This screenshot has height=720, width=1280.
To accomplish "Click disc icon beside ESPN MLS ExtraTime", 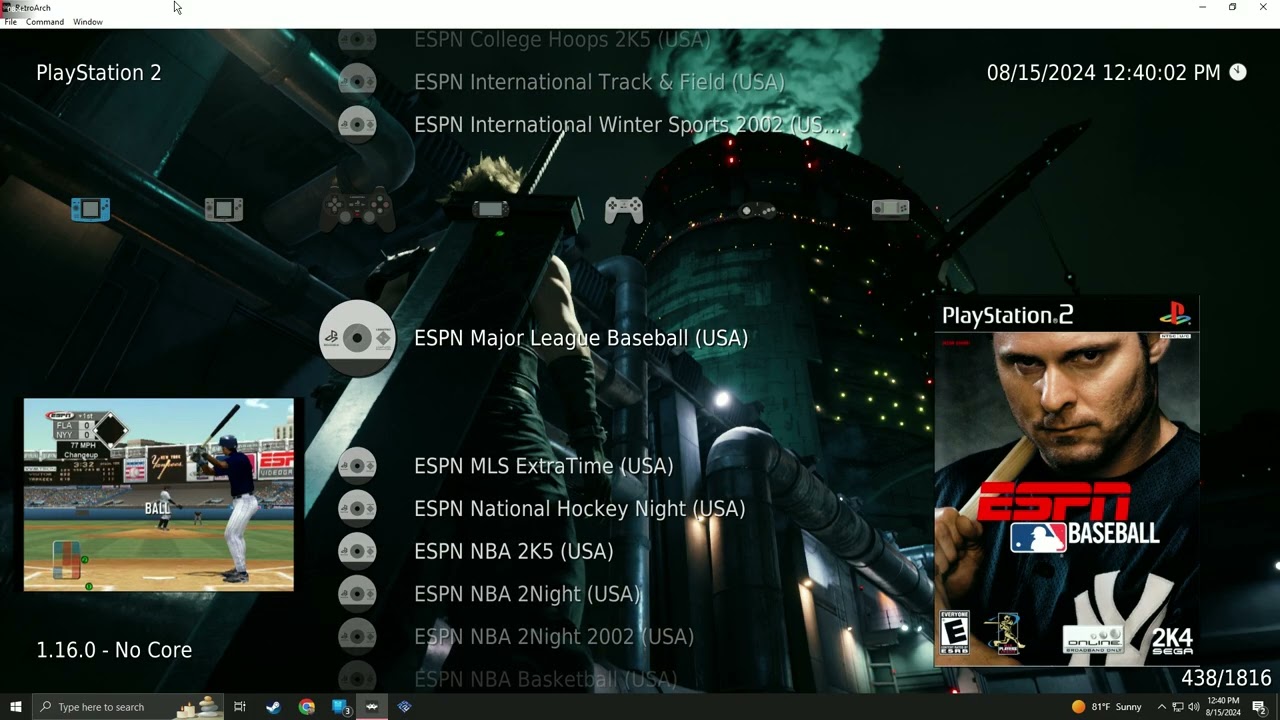I will tap(357, 465).
